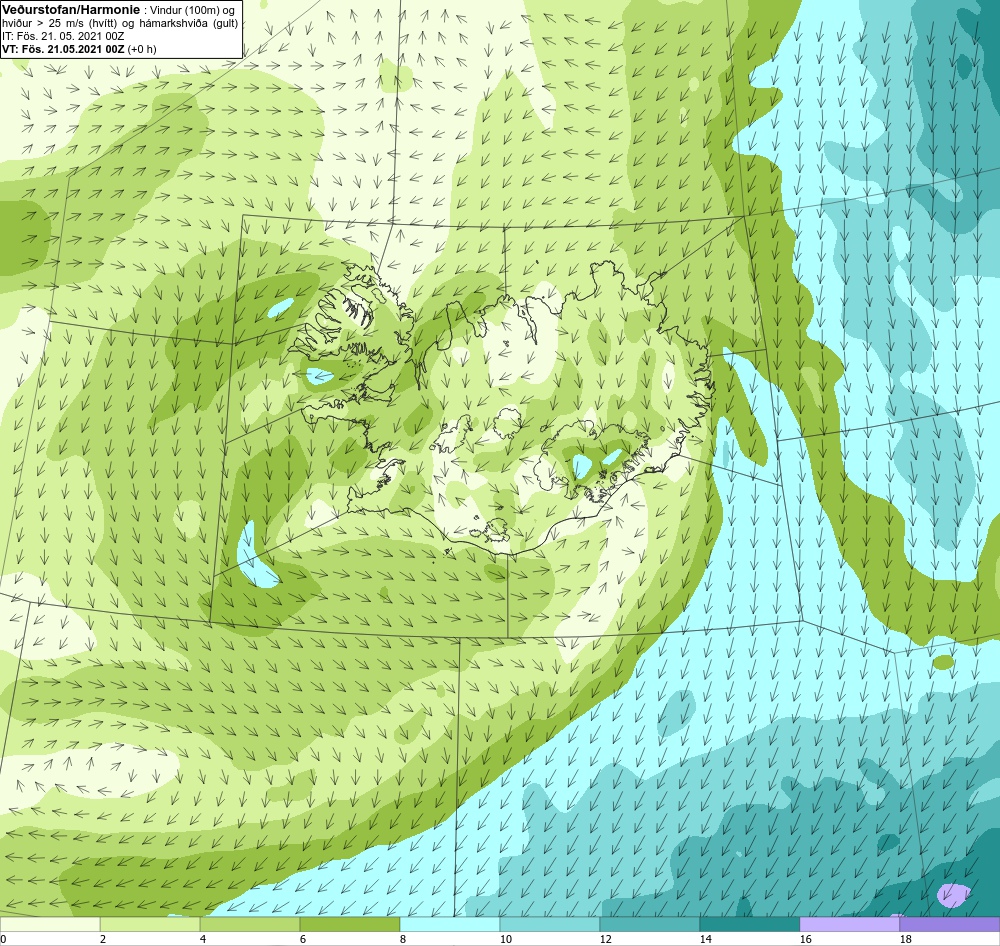The image size is (1000, 946).
Task: Click the "hámarkshviða (gult)" text in the header
Action: click(190, 24)
